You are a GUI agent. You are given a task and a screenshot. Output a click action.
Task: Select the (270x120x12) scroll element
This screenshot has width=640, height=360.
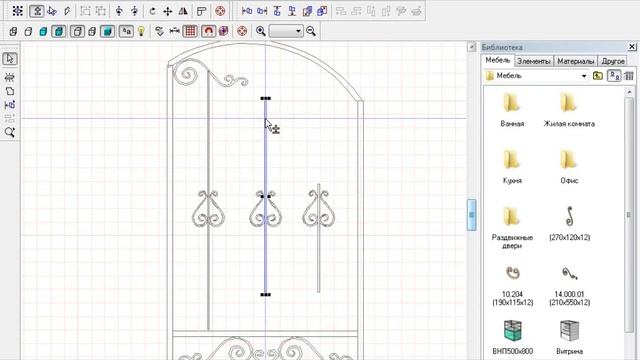coord(569,223)
